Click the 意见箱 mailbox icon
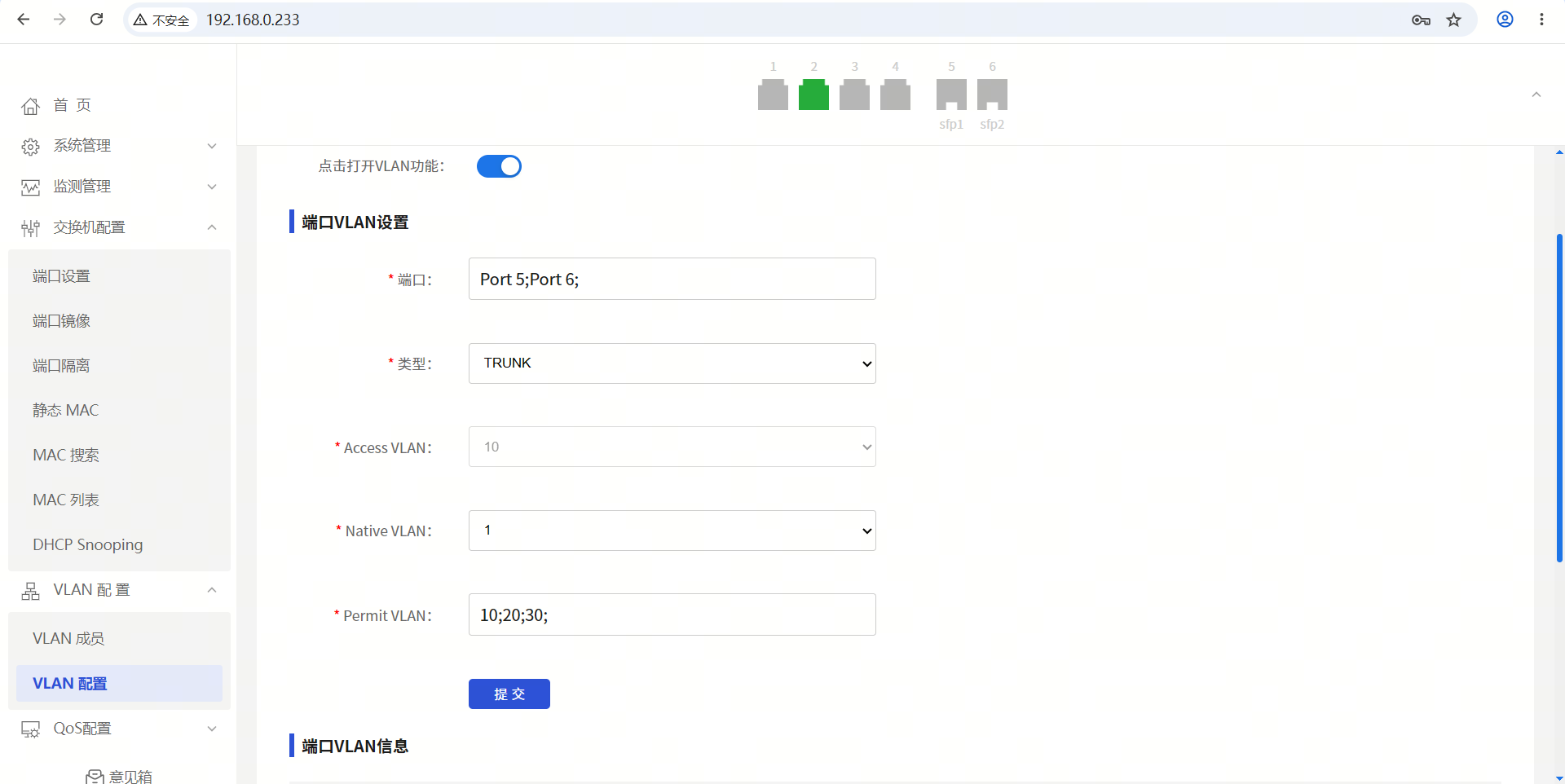The image size is (1565, 784). click(x=95, y=777)
